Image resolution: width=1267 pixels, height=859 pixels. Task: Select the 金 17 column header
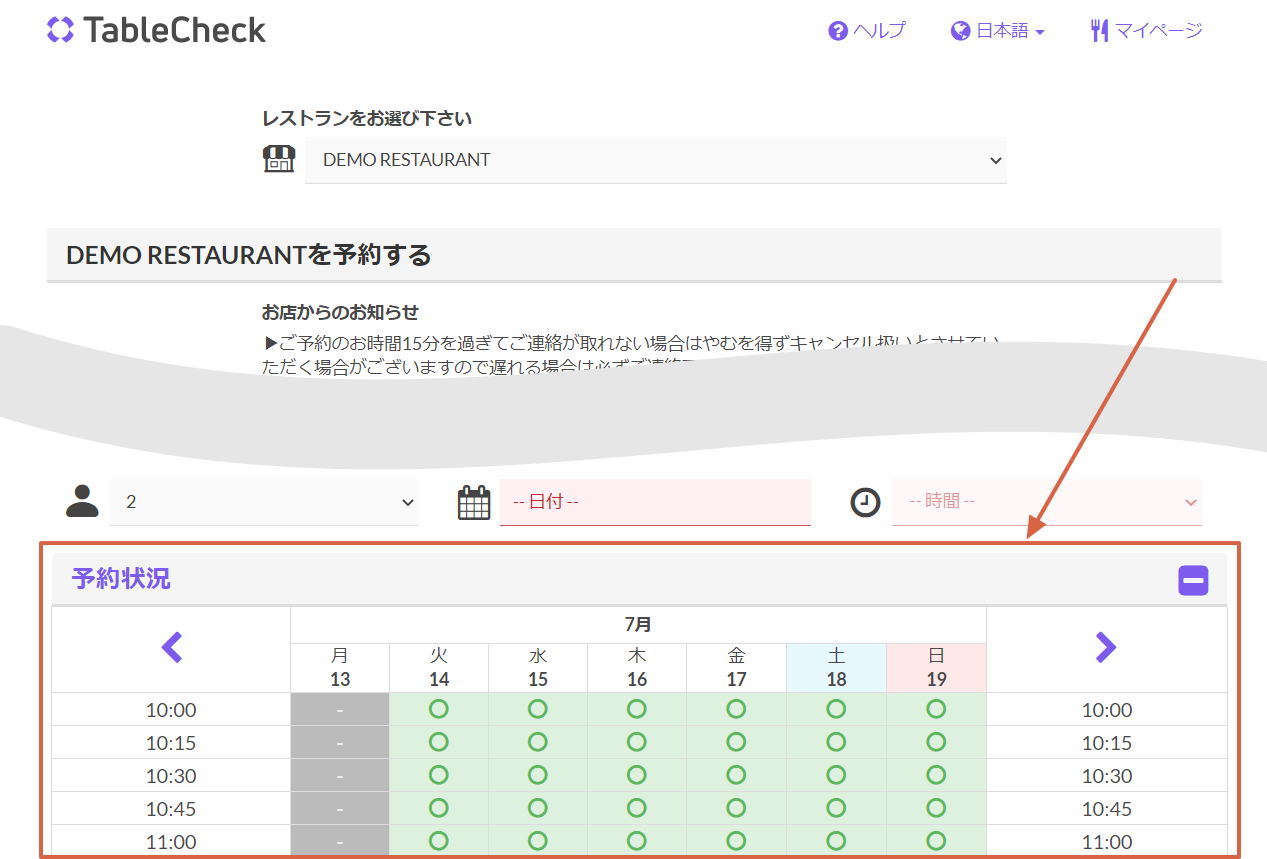pos(737,668)
